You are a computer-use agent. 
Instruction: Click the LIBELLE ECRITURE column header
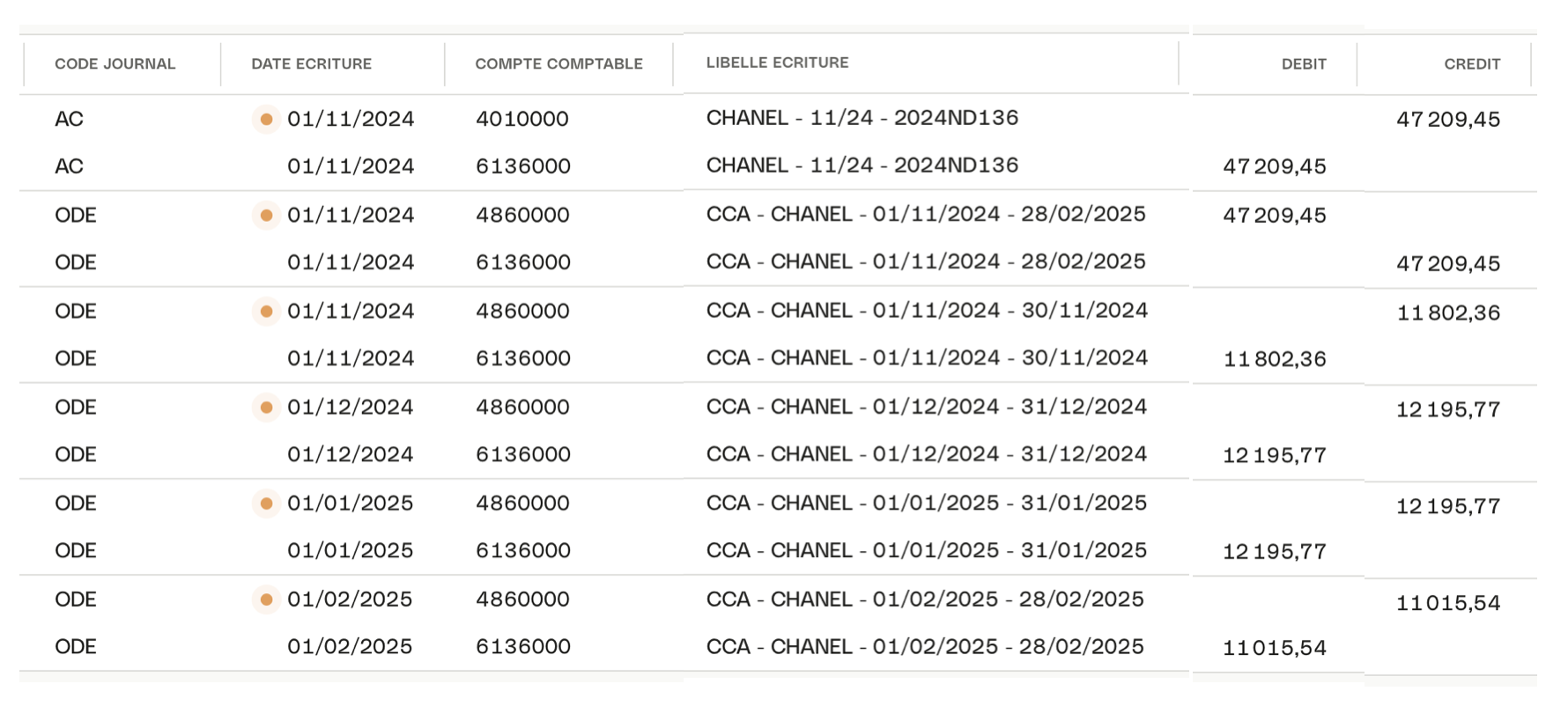pyautogui.click(x=777, y=63)
